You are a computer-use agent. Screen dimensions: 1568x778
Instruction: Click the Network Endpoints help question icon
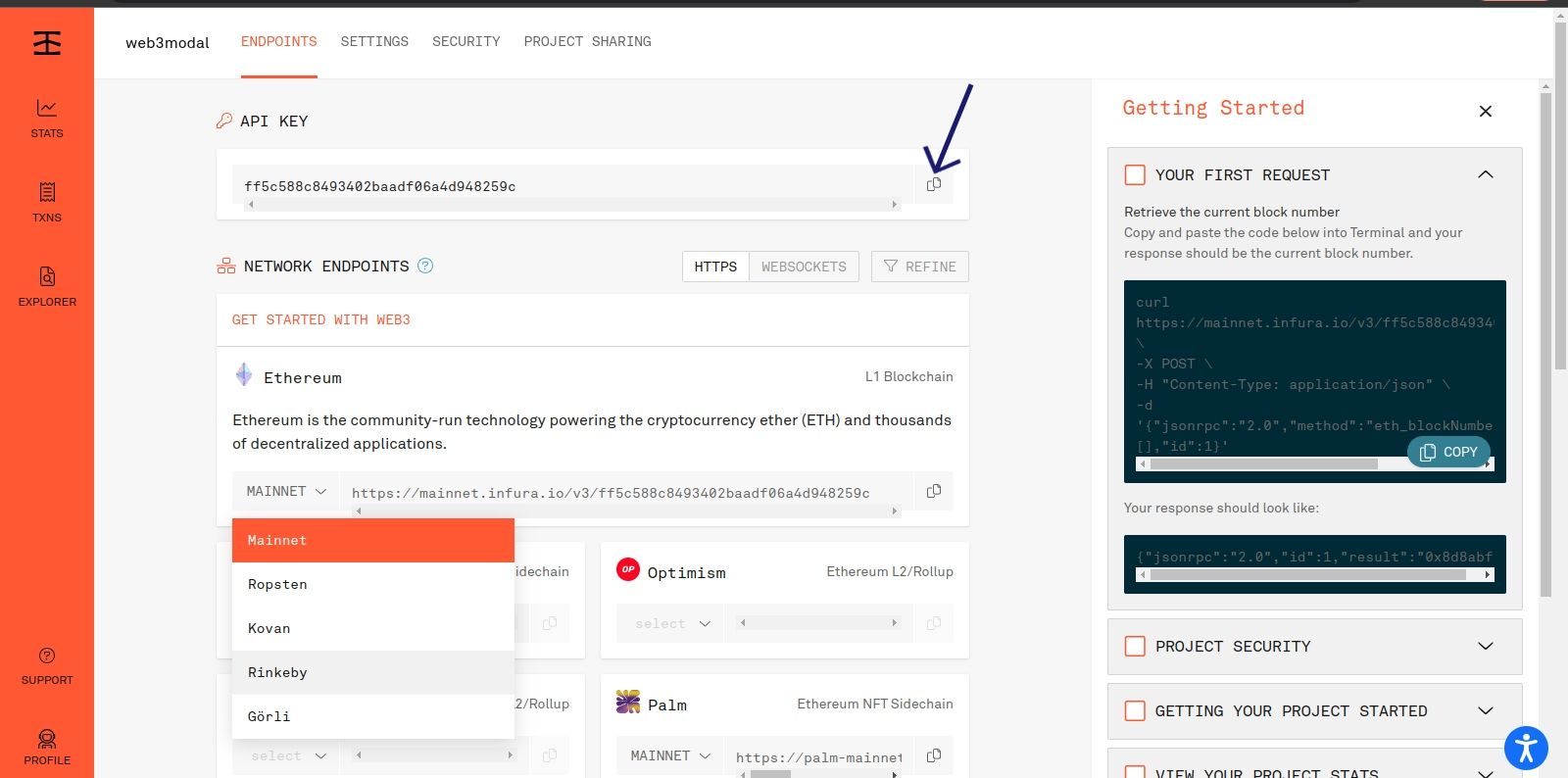pos(425,266)
